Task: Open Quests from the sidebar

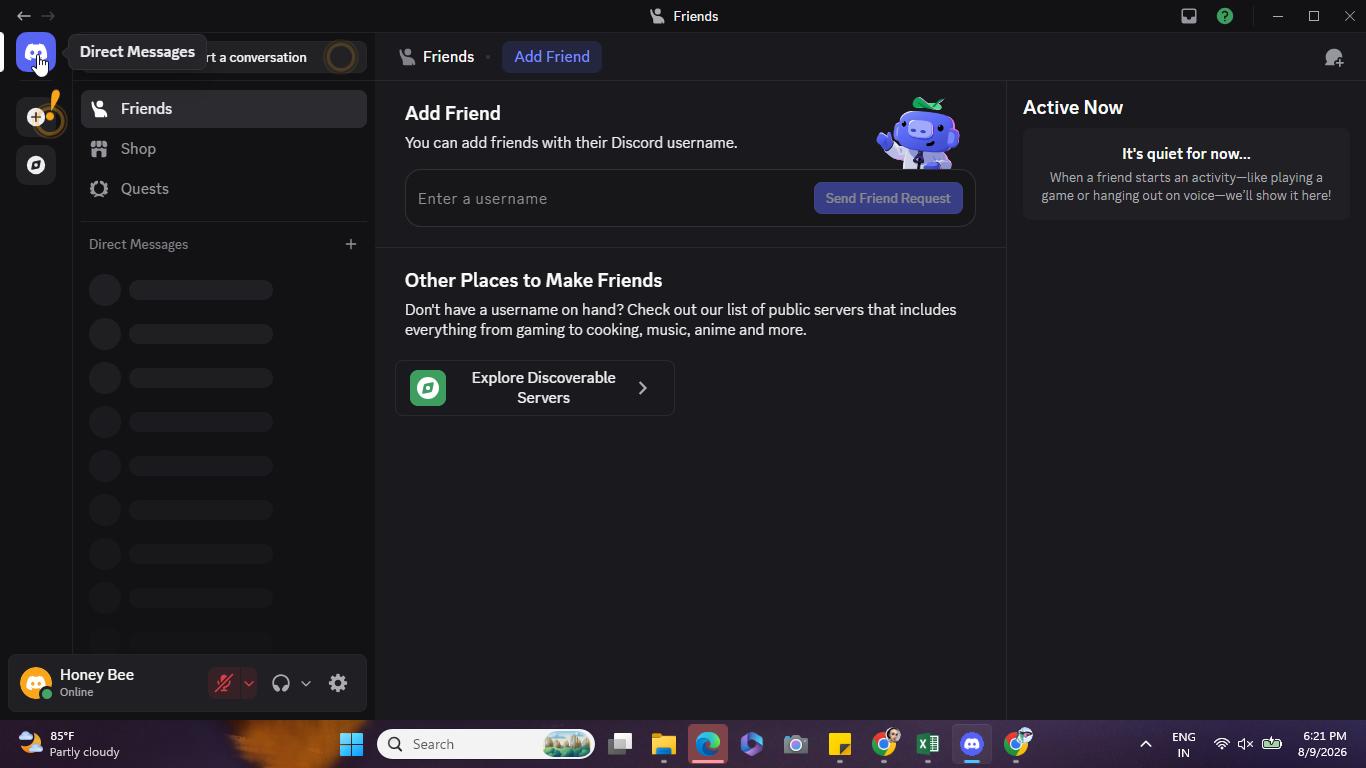Action: 224,189
